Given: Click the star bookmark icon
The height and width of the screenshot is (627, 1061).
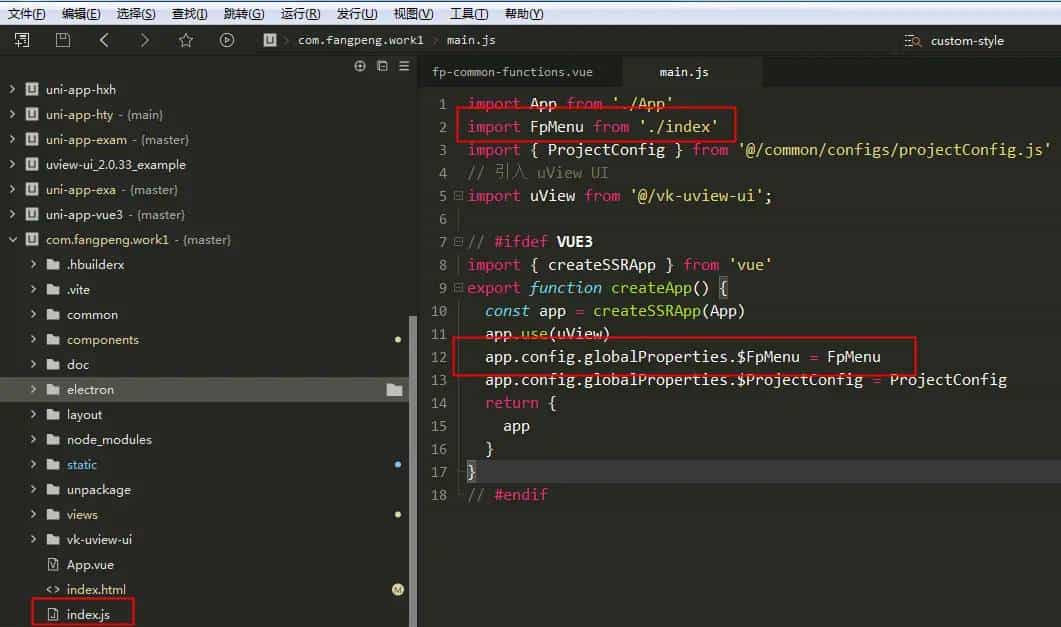Looking at the screenshot, I should [186, 40].
